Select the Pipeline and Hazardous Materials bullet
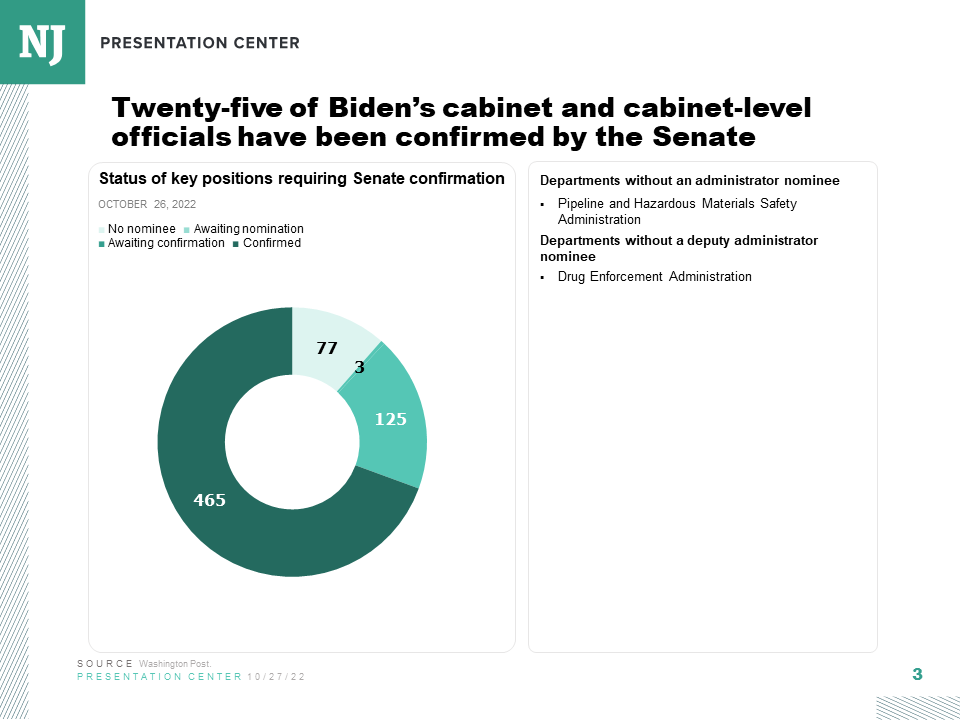 coord(677,211)
